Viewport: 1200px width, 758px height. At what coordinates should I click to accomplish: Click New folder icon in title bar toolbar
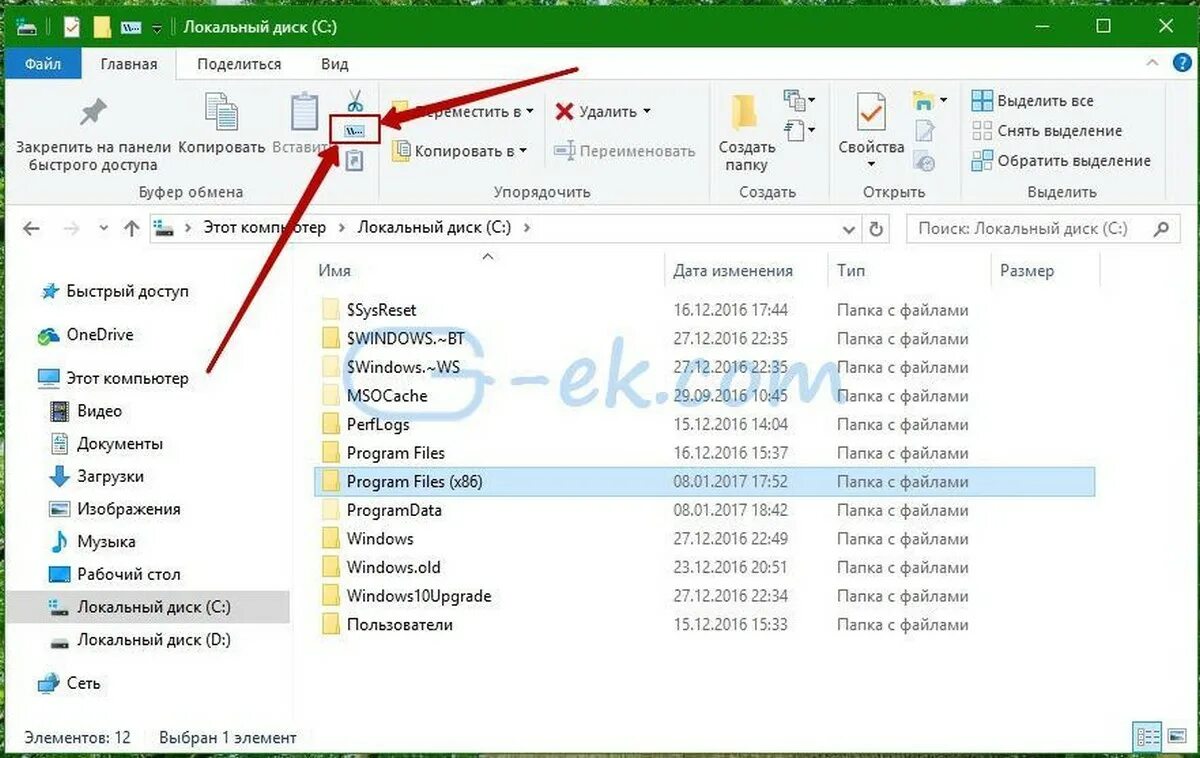(x=101, y=26)
